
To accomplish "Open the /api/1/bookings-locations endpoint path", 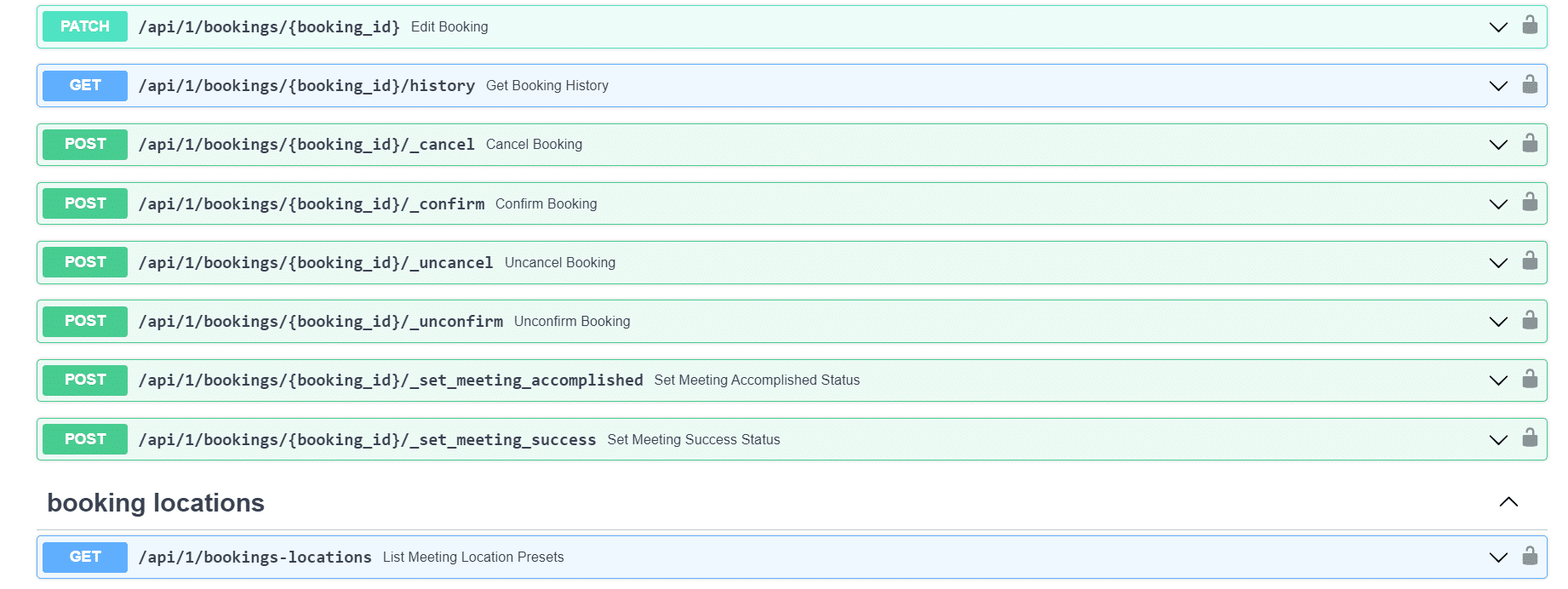I will (255, 558).
